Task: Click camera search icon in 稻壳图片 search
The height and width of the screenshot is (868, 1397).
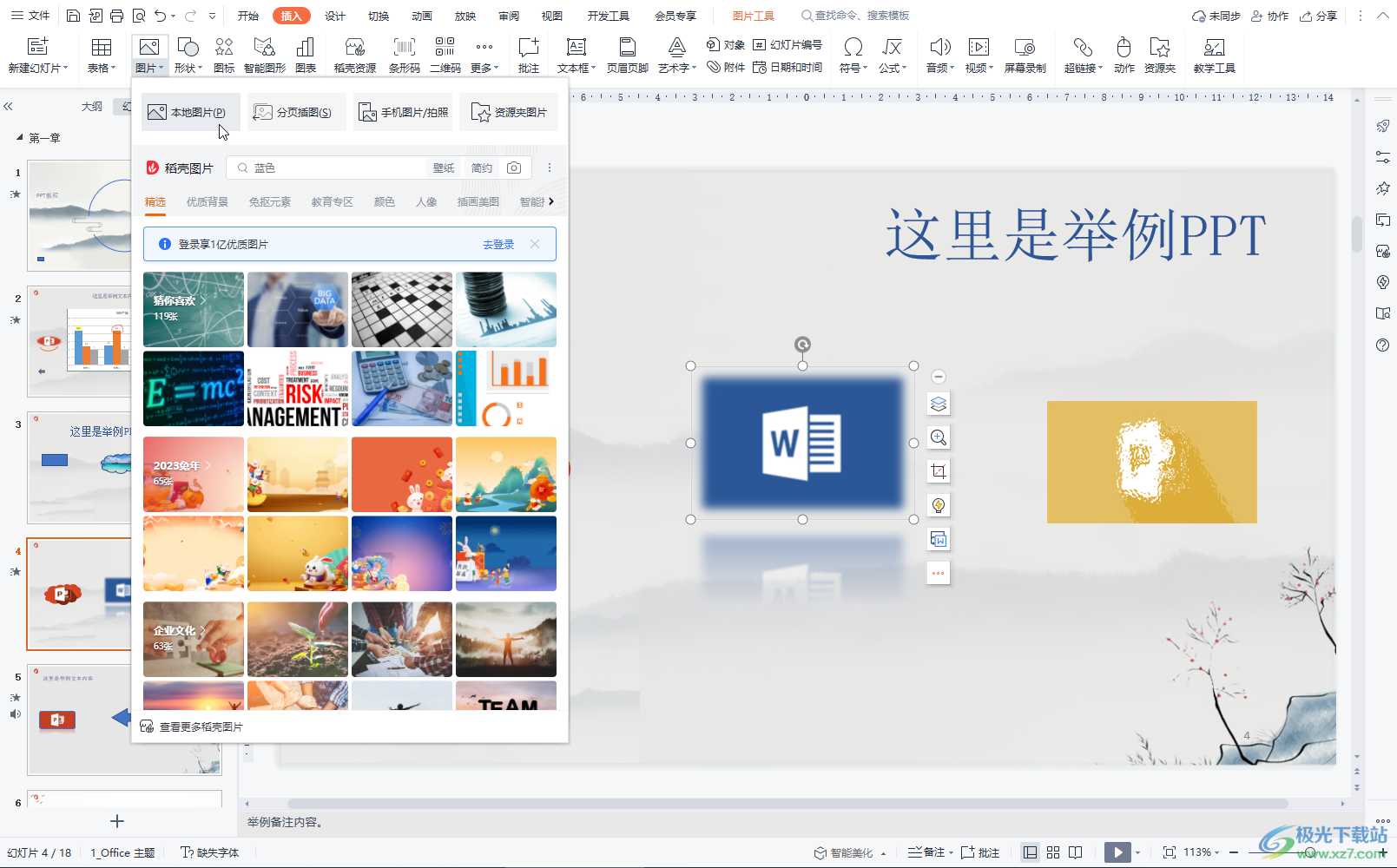Action: [514, 168]
